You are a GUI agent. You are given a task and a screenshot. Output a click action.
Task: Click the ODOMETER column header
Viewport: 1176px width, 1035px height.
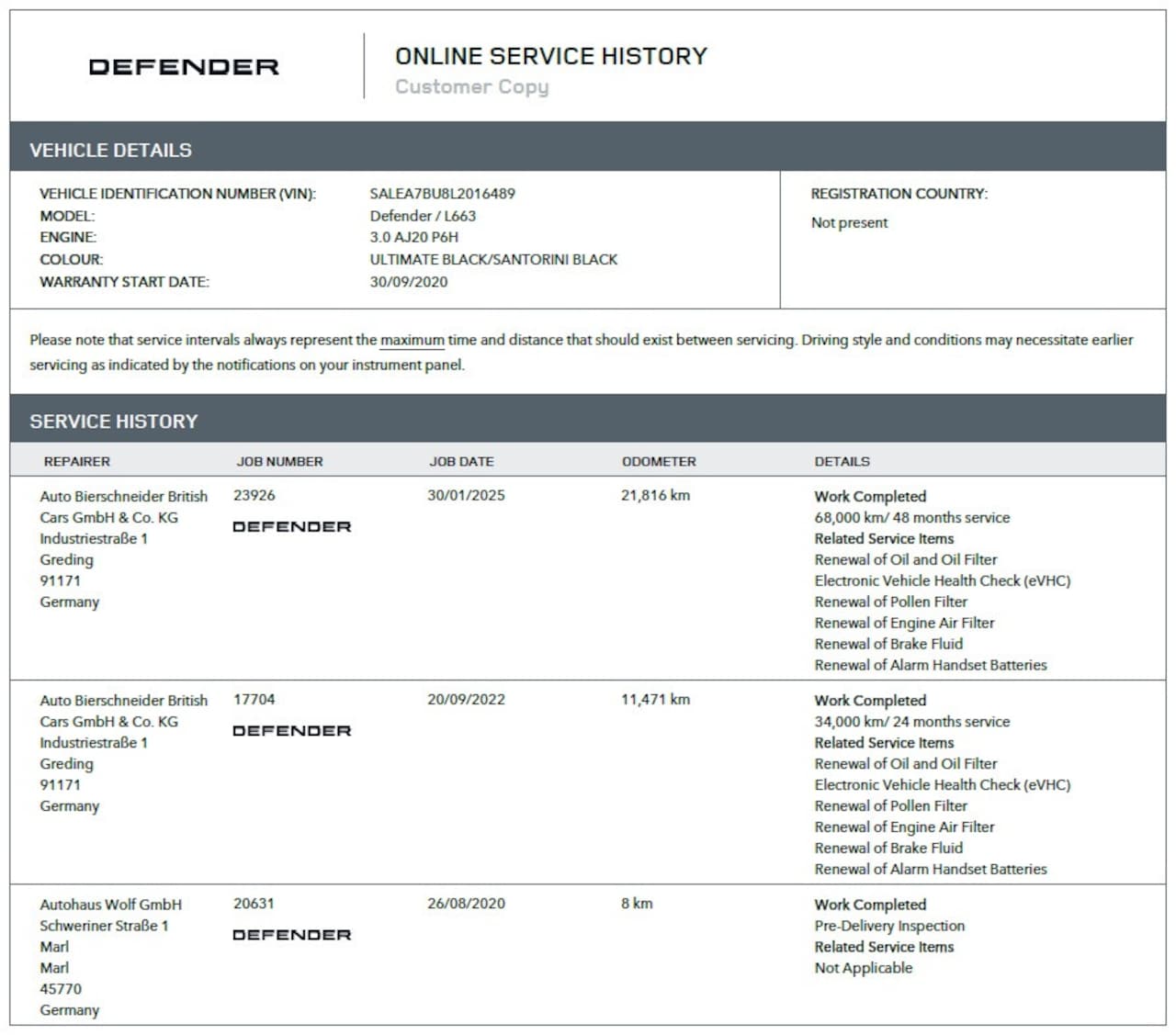tap(659, 462)
